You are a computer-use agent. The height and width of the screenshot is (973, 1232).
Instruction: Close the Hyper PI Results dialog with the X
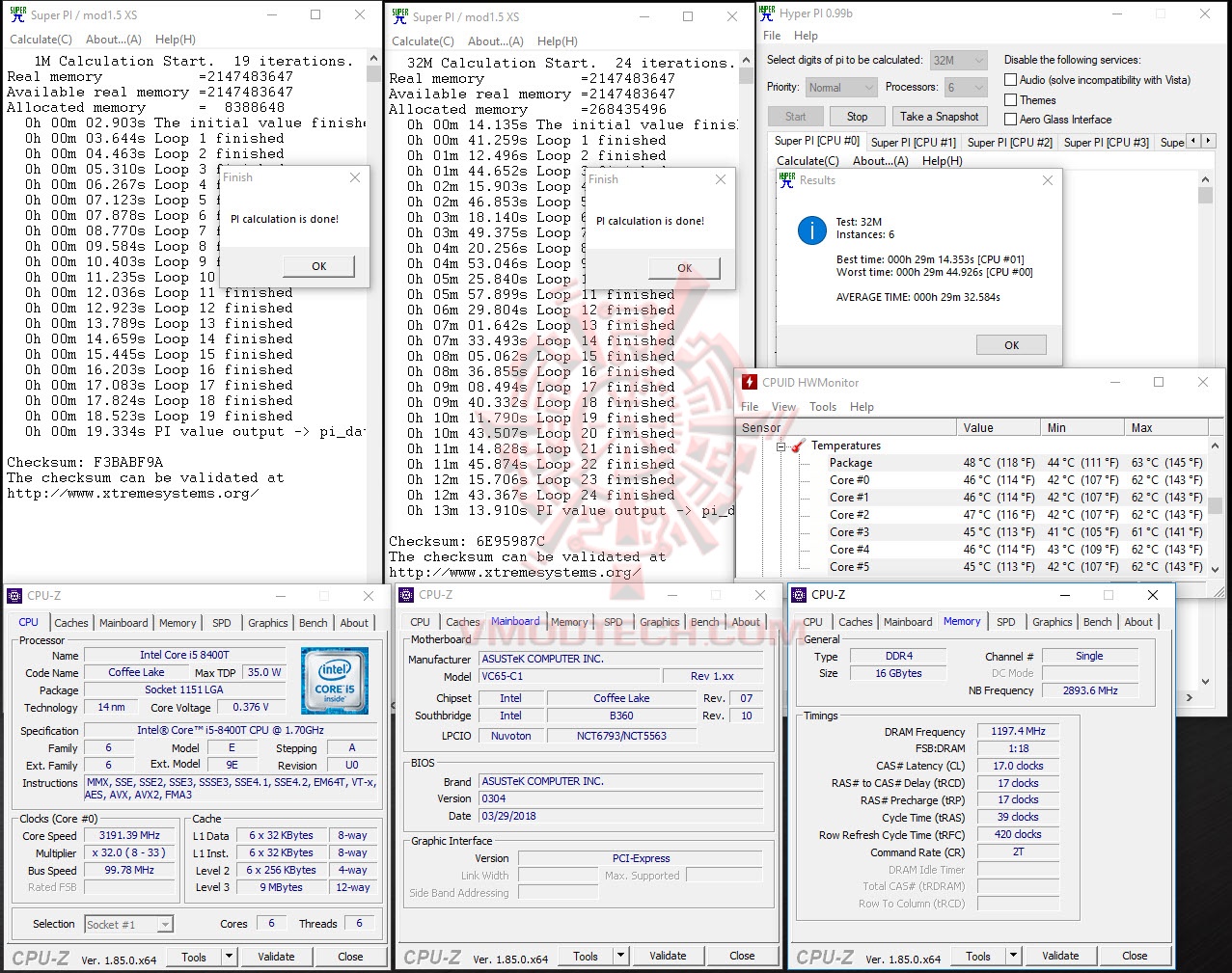1048,180
